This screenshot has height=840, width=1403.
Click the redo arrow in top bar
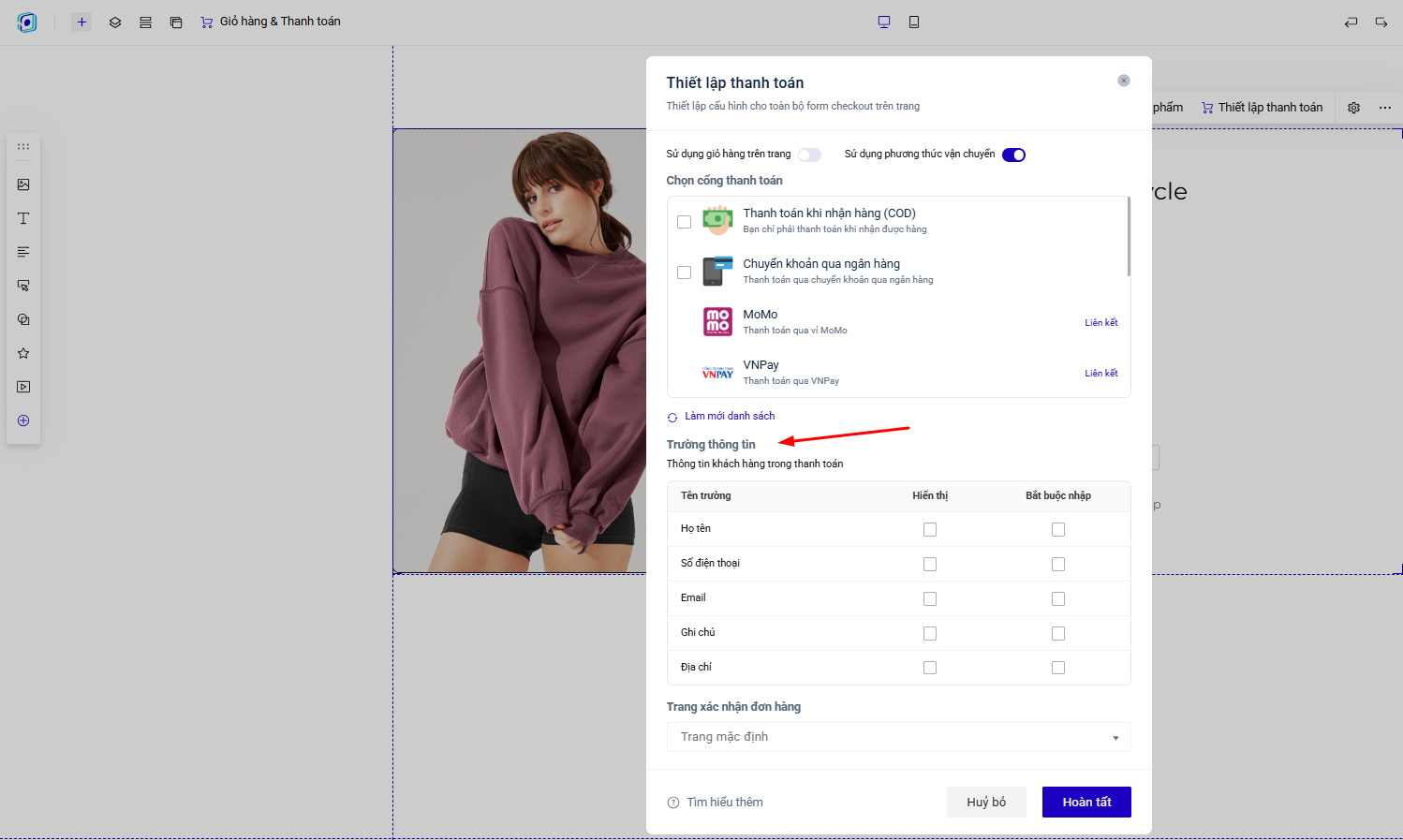[1381, 22]
